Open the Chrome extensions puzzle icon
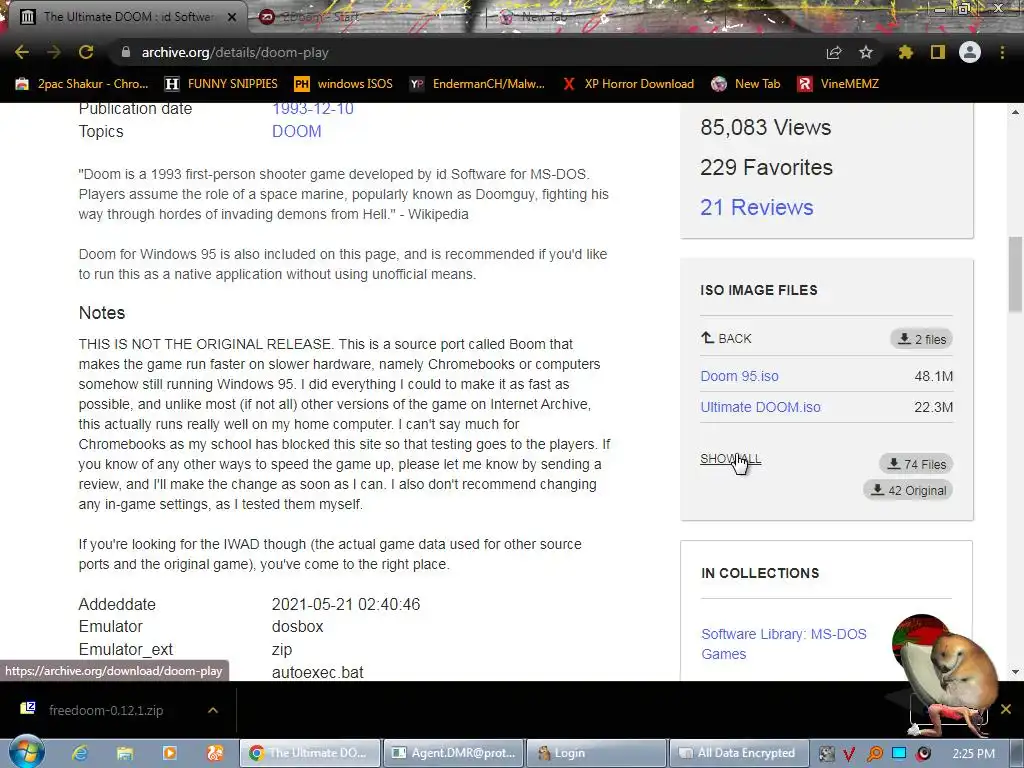 coord(905,52)
